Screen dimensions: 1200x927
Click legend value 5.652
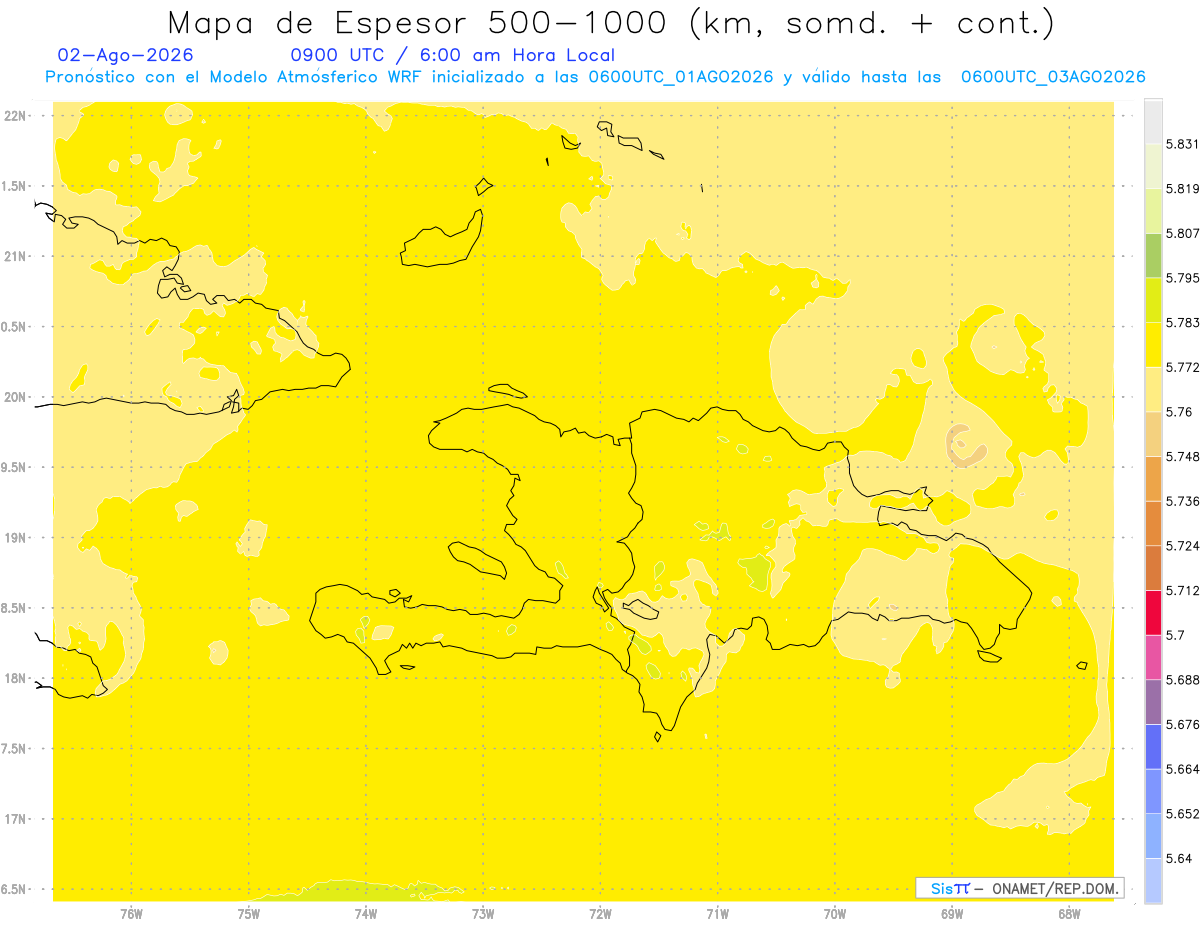coord(1182,814)
